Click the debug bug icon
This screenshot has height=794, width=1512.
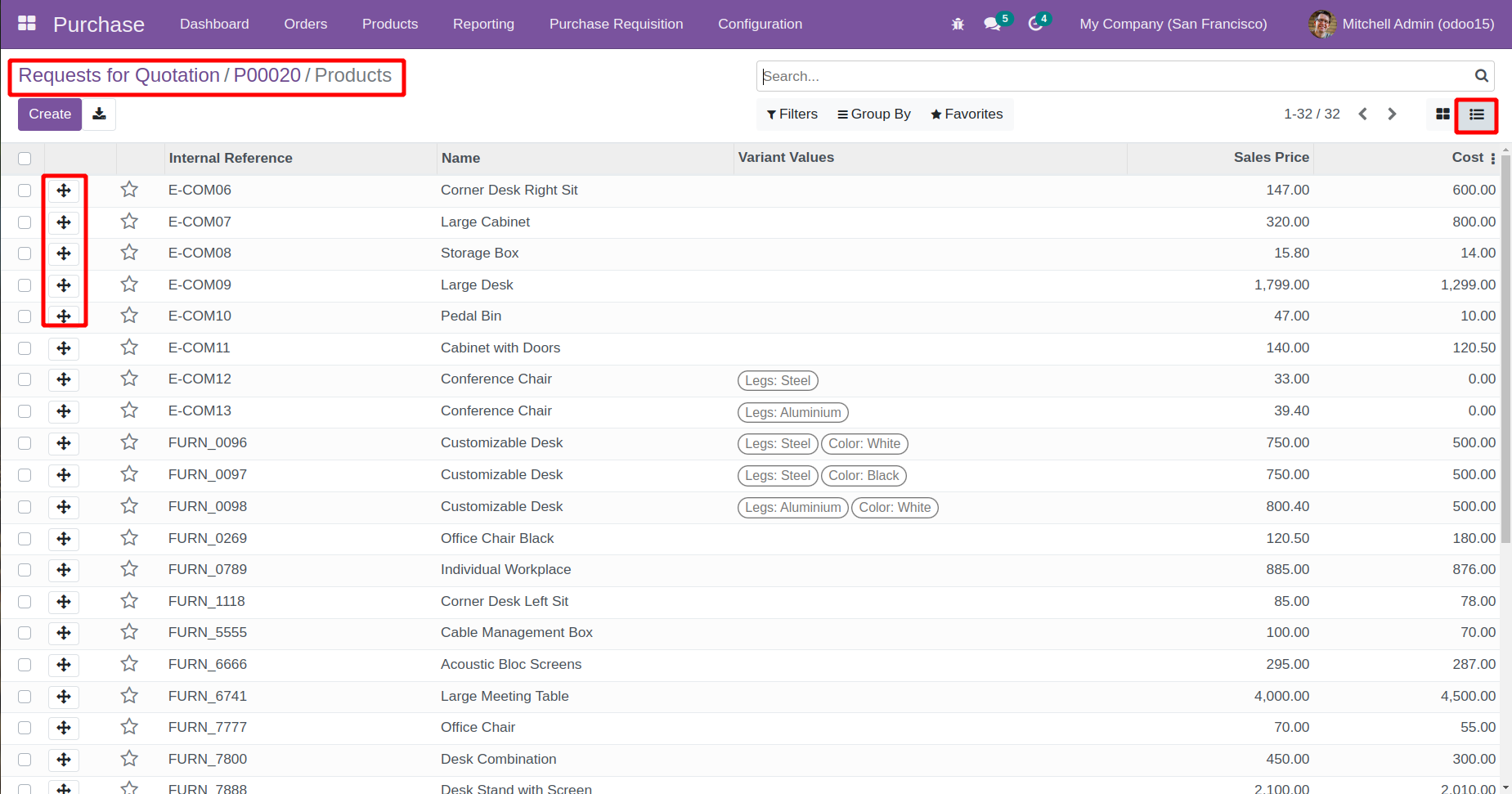pos(958,25)
